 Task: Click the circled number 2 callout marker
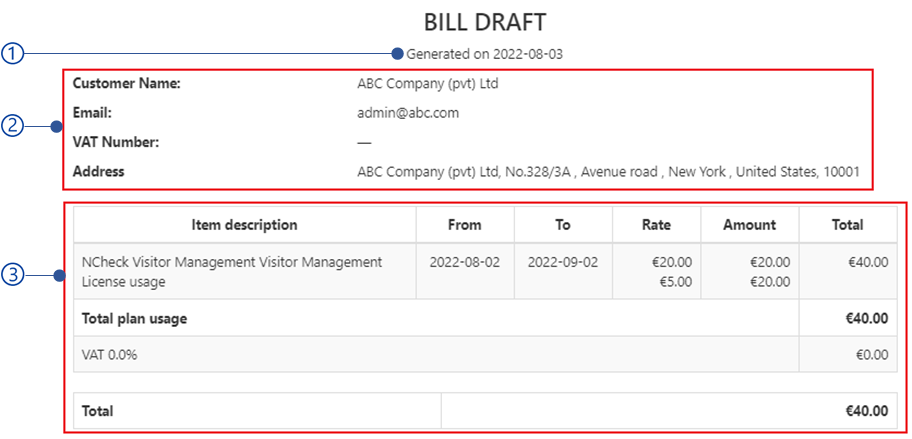(x=12, y=126)
